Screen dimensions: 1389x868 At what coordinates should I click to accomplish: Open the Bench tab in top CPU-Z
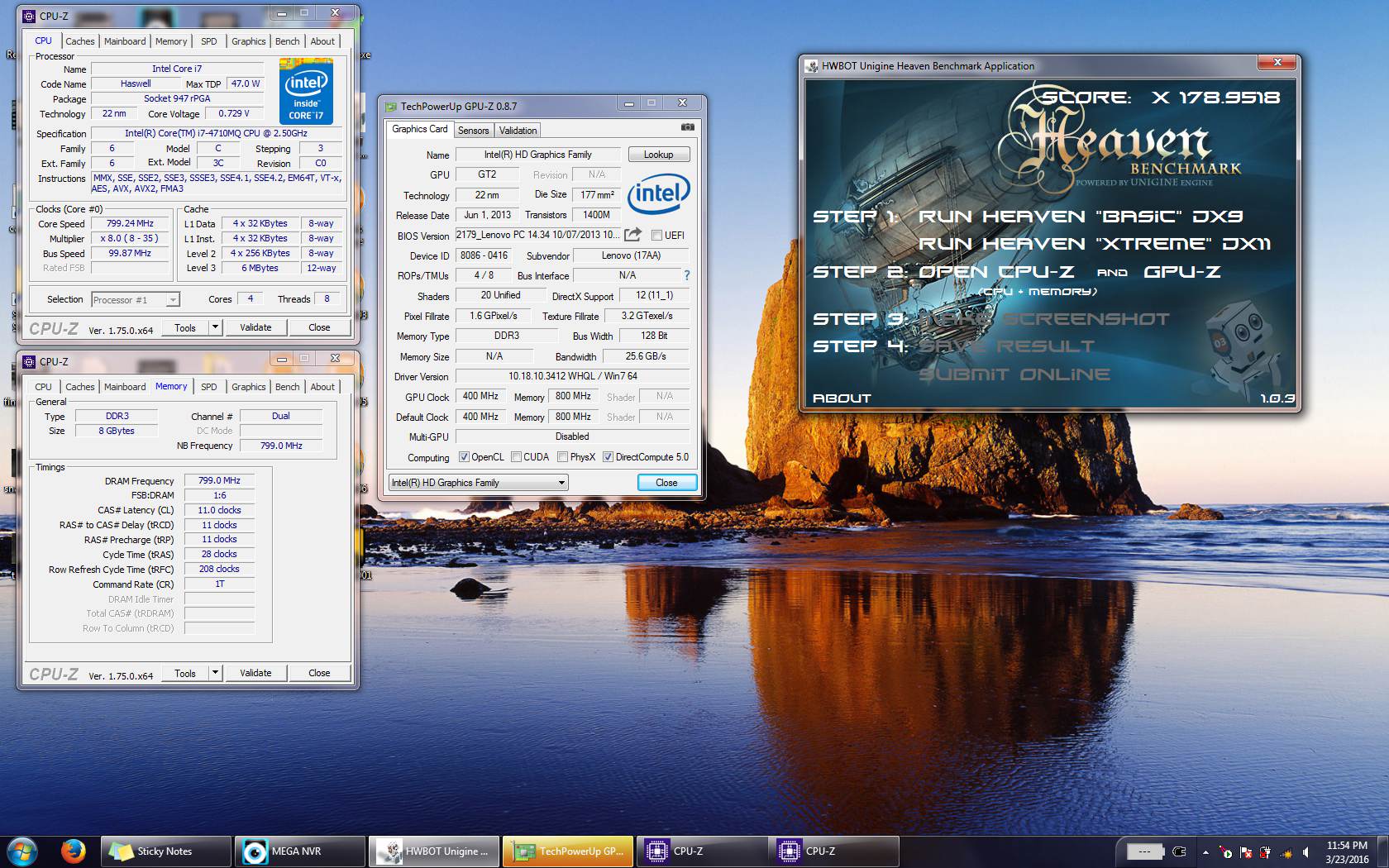click(288, 41)
